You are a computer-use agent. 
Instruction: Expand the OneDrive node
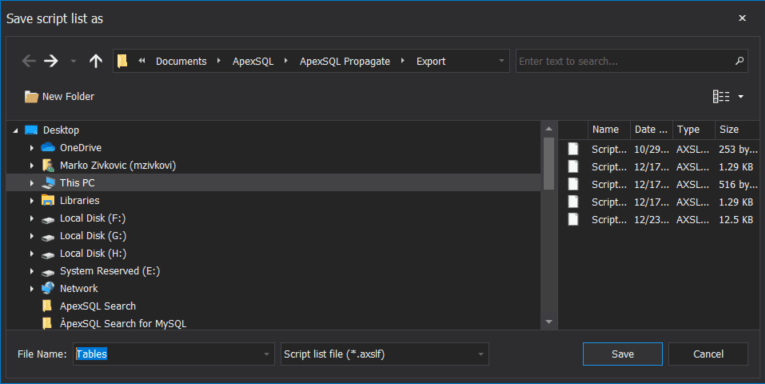[32, 148]
